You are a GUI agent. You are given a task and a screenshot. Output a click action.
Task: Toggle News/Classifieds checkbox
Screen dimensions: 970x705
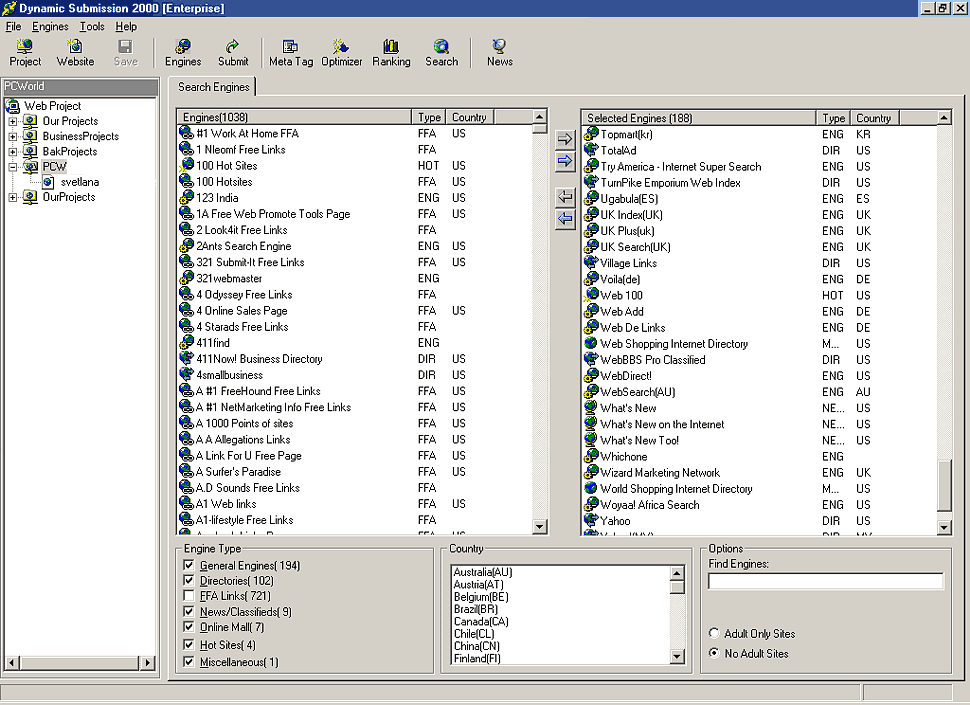(189, 612)
